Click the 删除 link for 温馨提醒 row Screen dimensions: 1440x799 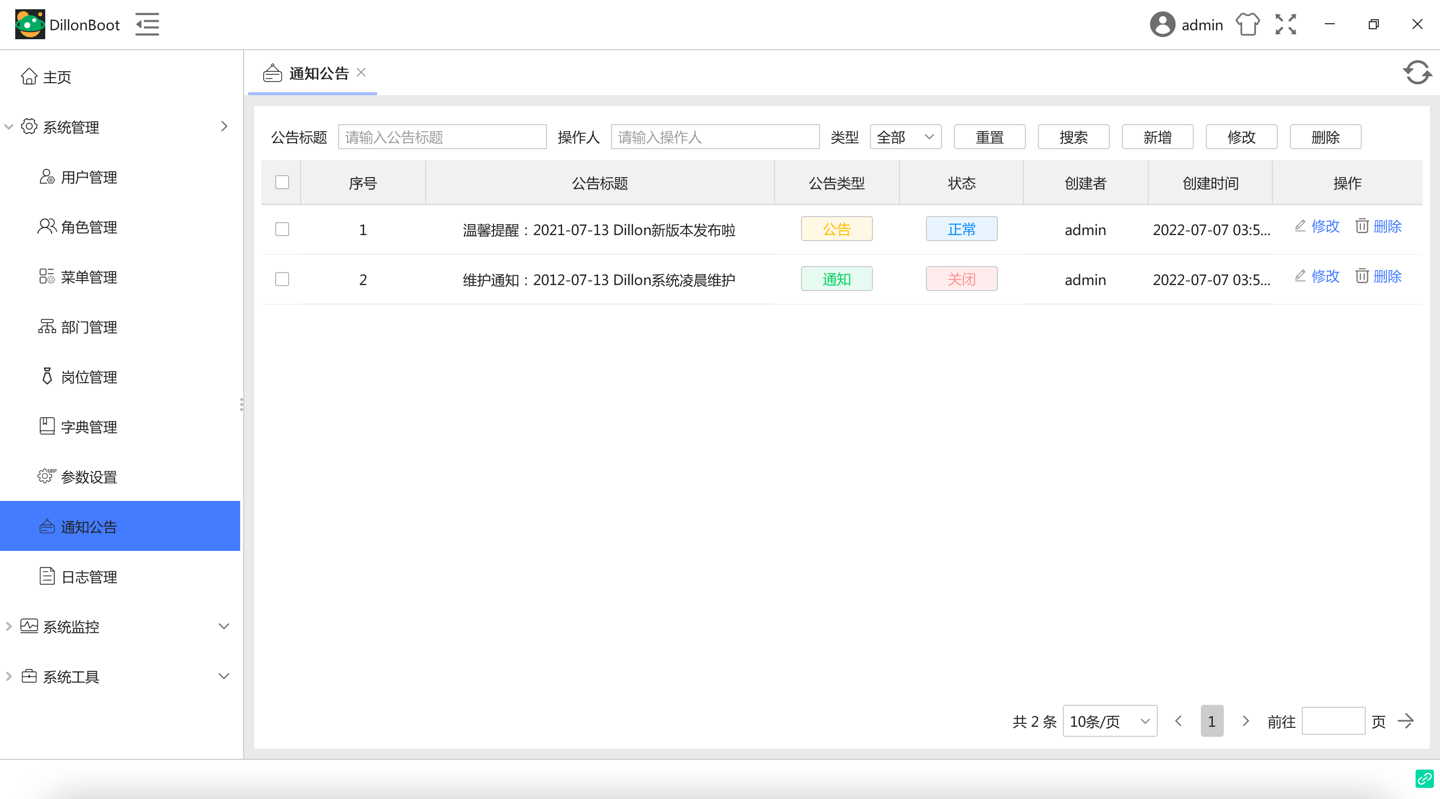pyautogui.click(x=1388, y=226)
